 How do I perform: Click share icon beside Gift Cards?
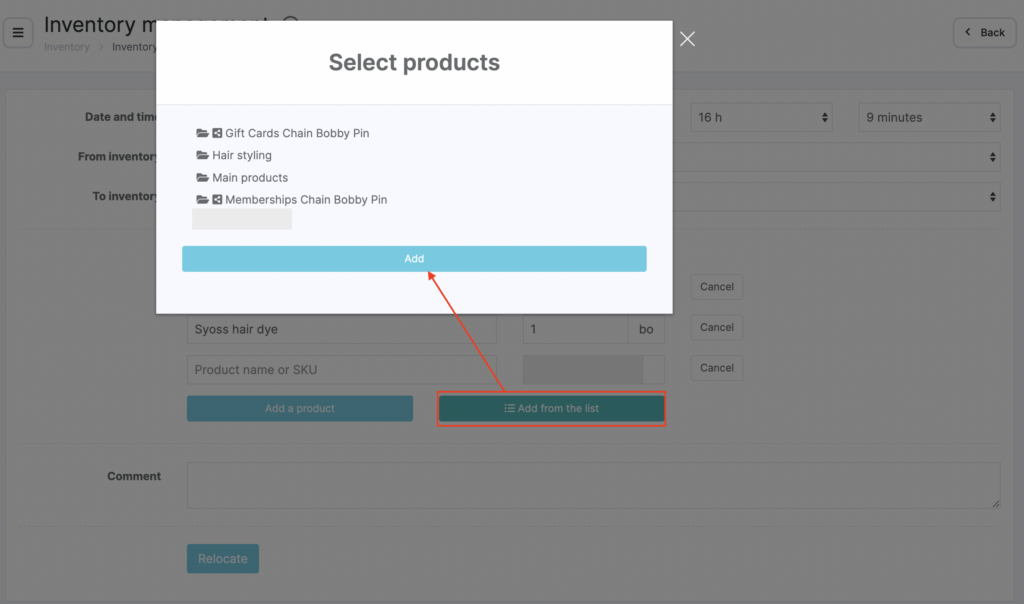tap(217, 133)
